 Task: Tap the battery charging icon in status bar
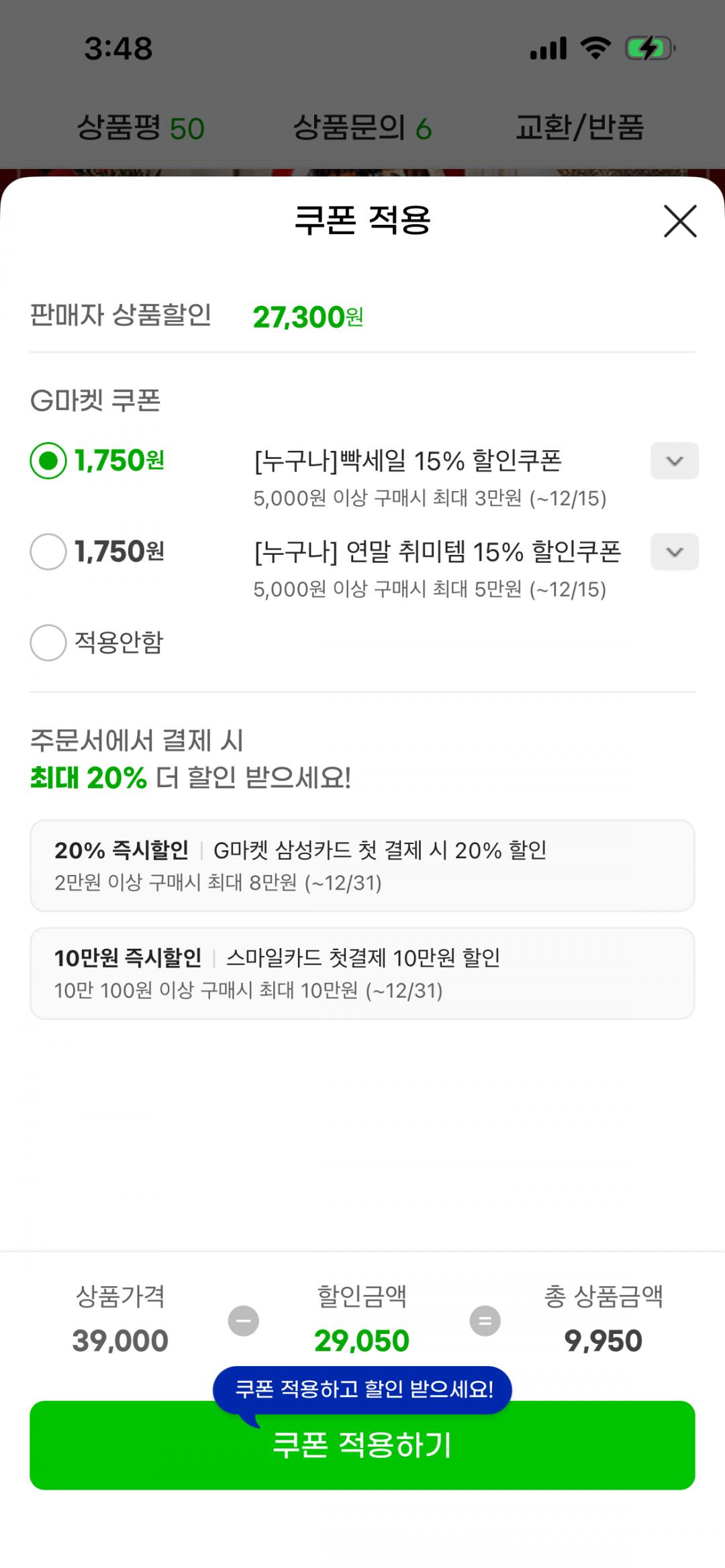(649, 48)
